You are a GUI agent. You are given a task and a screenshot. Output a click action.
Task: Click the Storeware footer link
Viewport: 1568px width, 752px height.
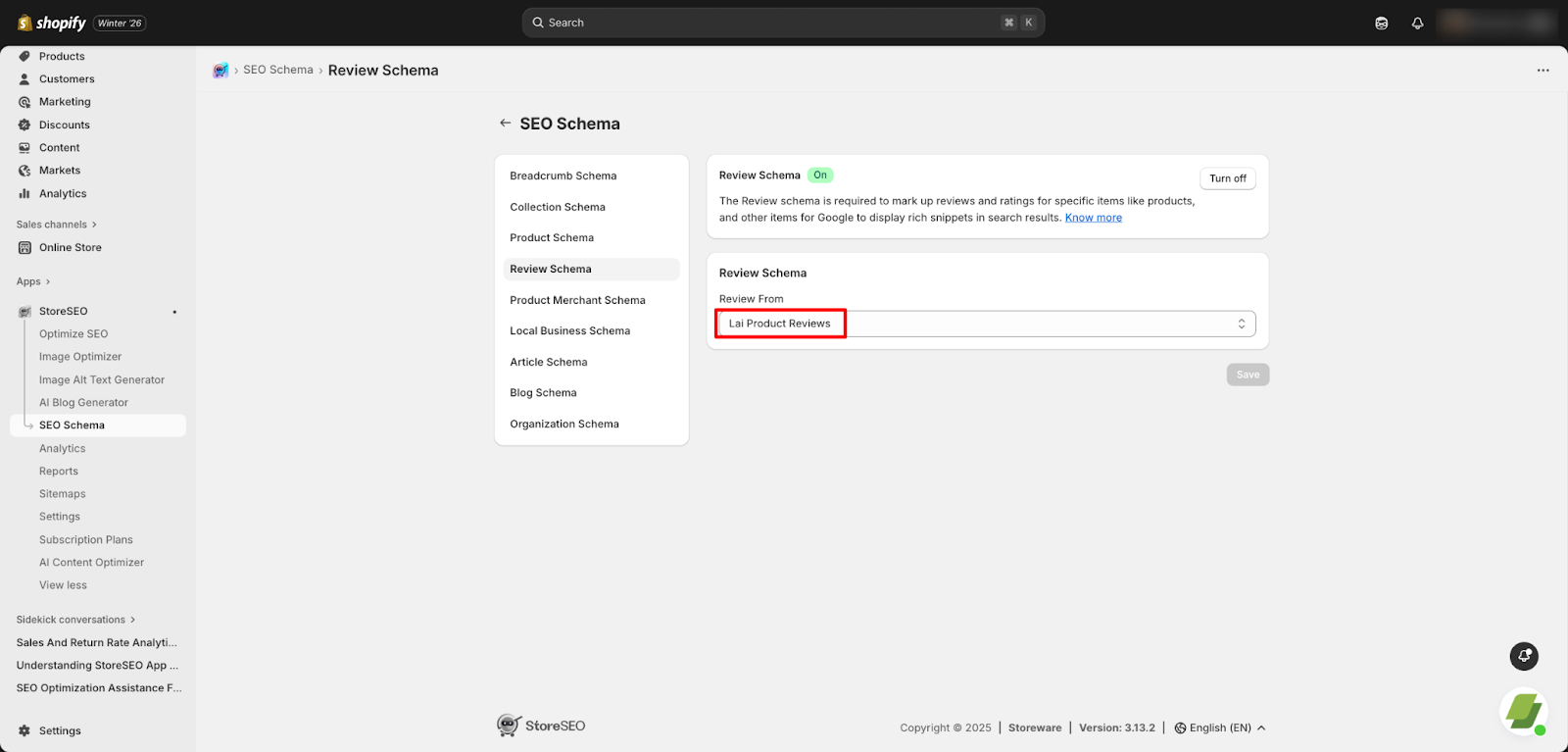point(1035,727)
